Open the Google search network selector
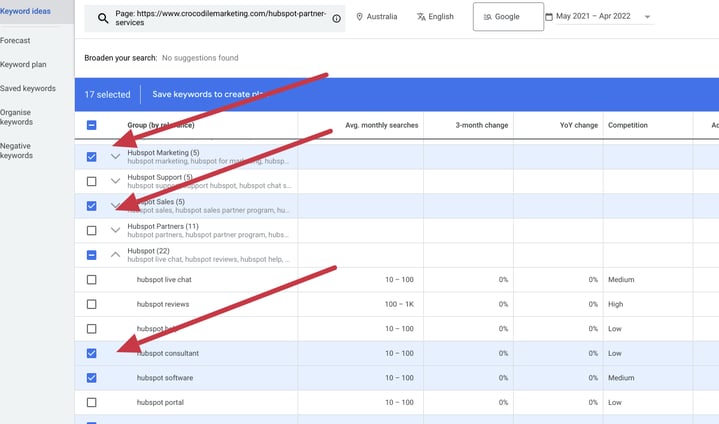The width and height of the screenshot is (719, 424). (508, 17)
